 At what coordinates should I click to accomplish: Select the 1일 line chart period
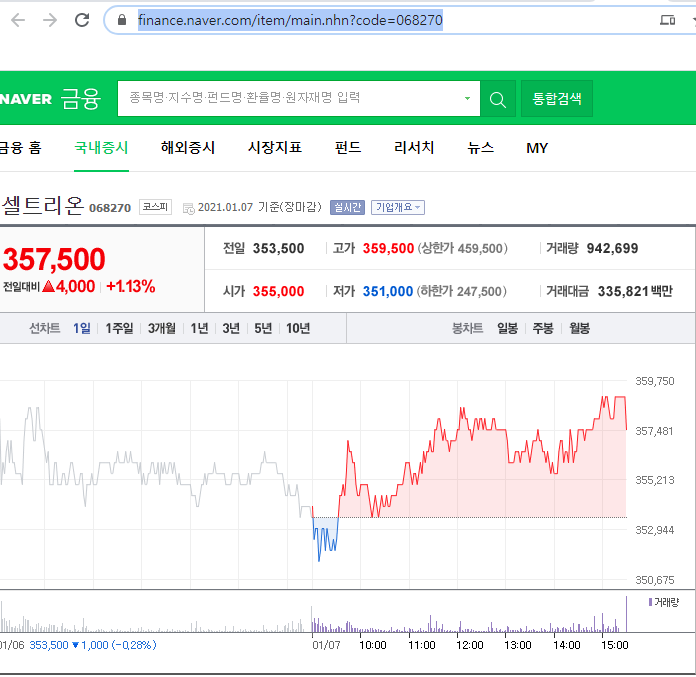pos(82,329)
